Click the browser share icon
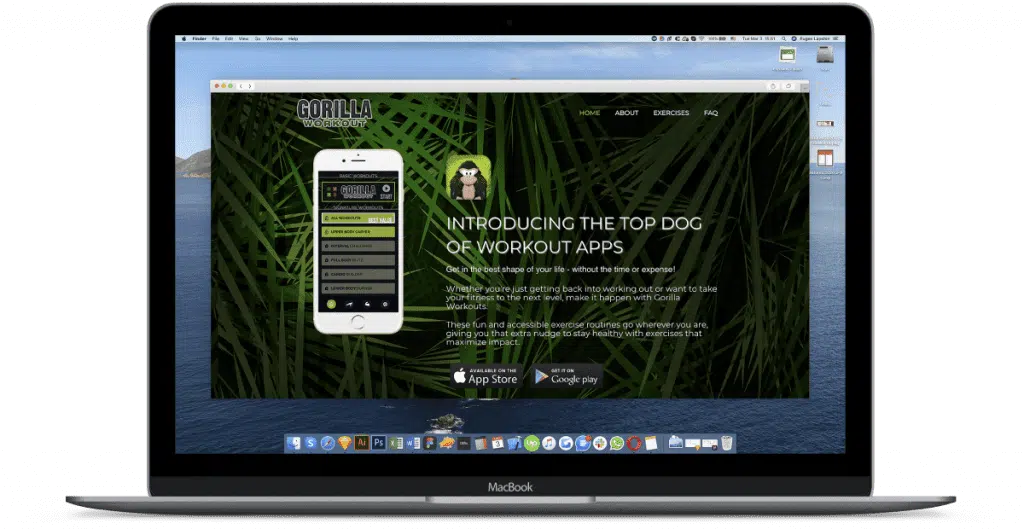The height and width of the screenshot is (529, 1024). (773, 86)
